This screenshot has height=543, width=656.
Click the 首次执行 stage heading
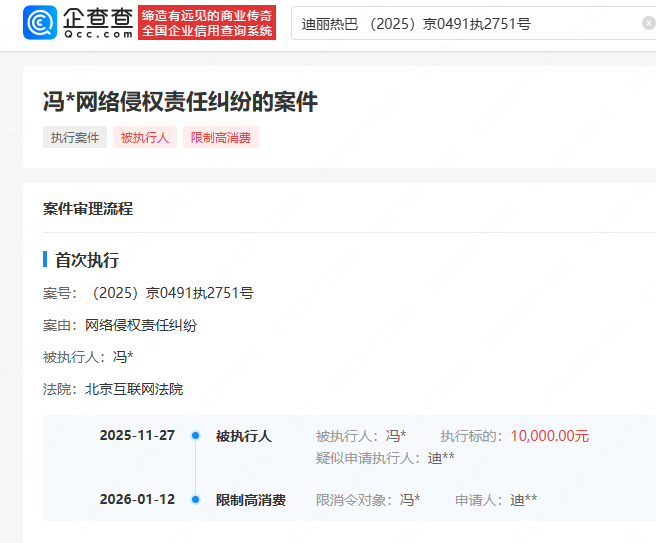[87, 260]
